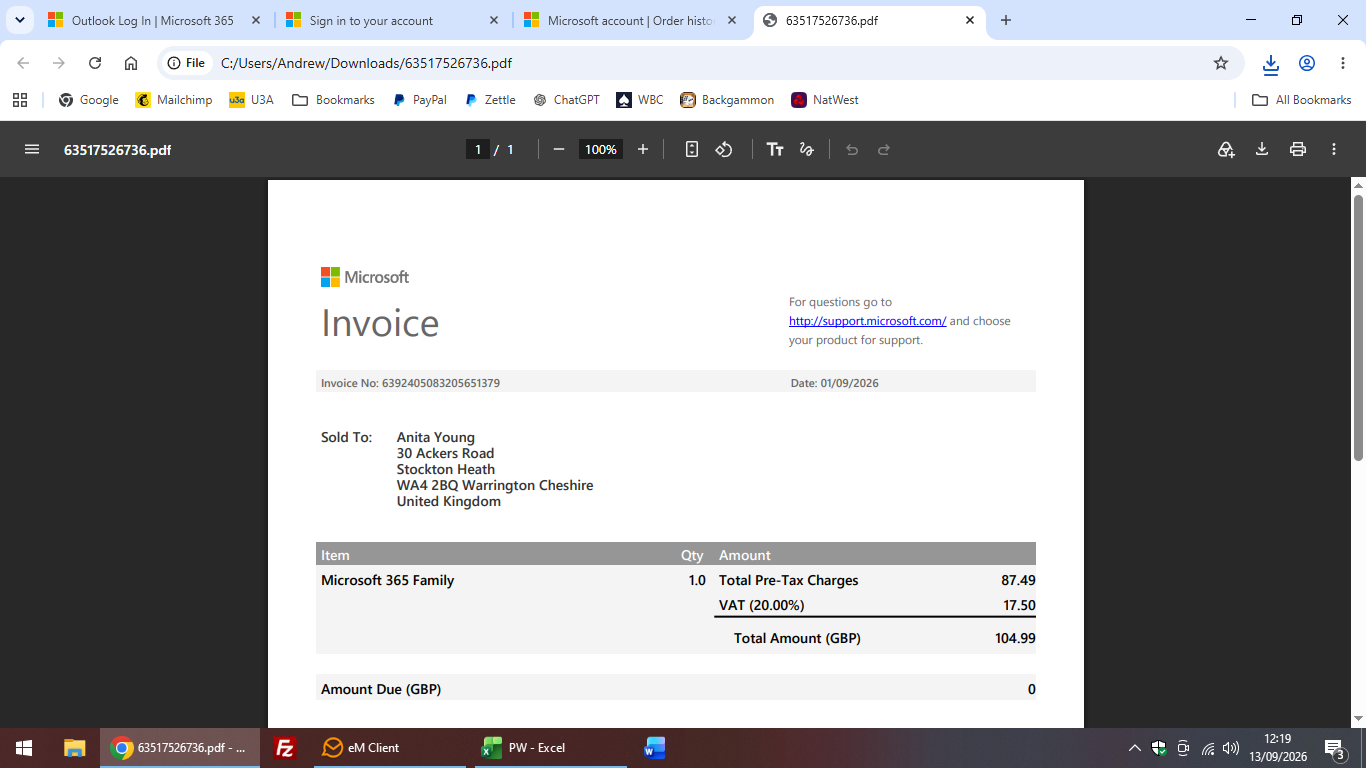Open the apps grid in bookmarks bar
The image size is (1366, 768).
(20, 100)
